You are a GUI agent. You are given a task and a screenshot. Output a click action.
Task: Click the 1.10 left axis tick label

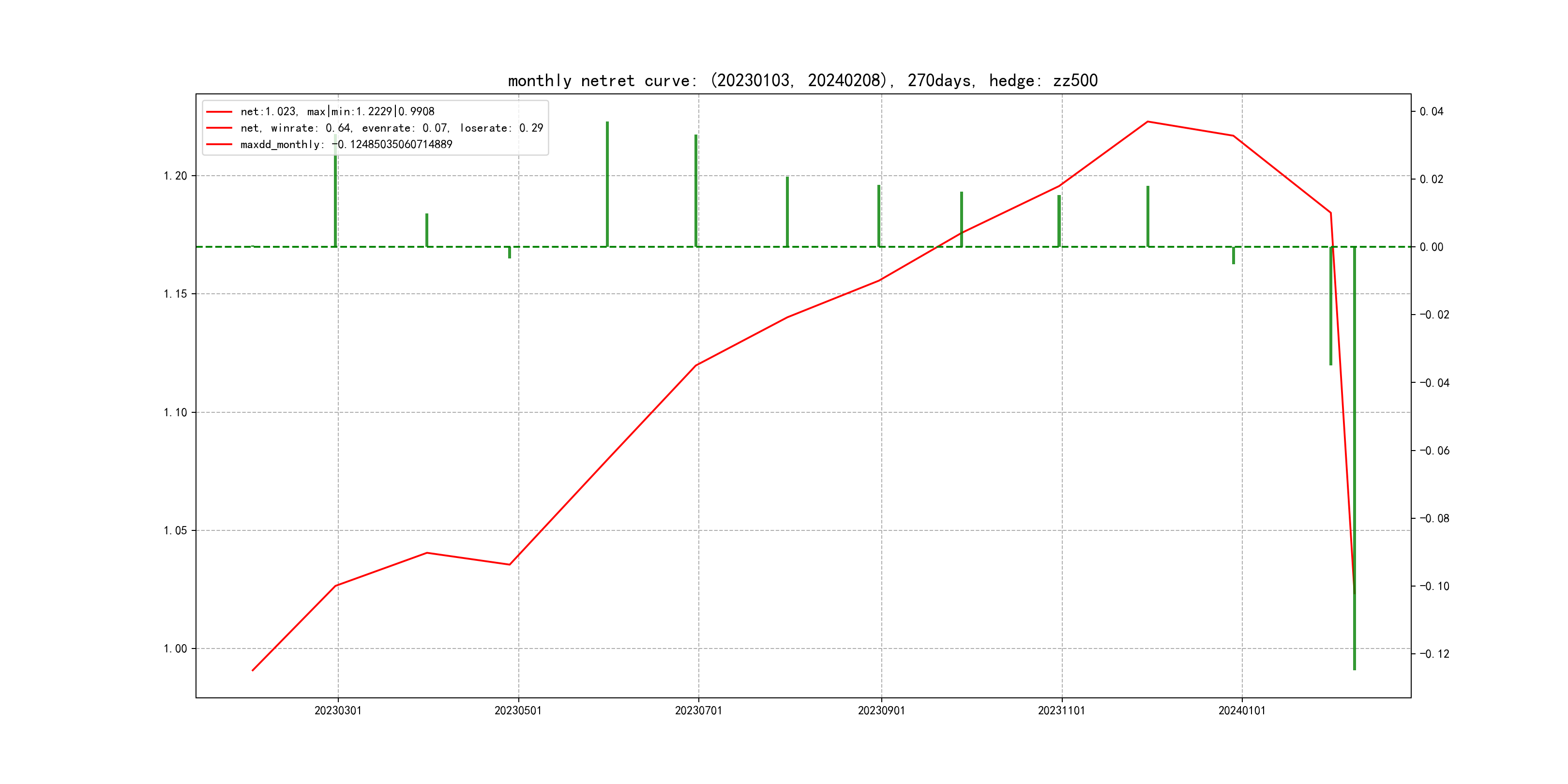coord(175,412)
